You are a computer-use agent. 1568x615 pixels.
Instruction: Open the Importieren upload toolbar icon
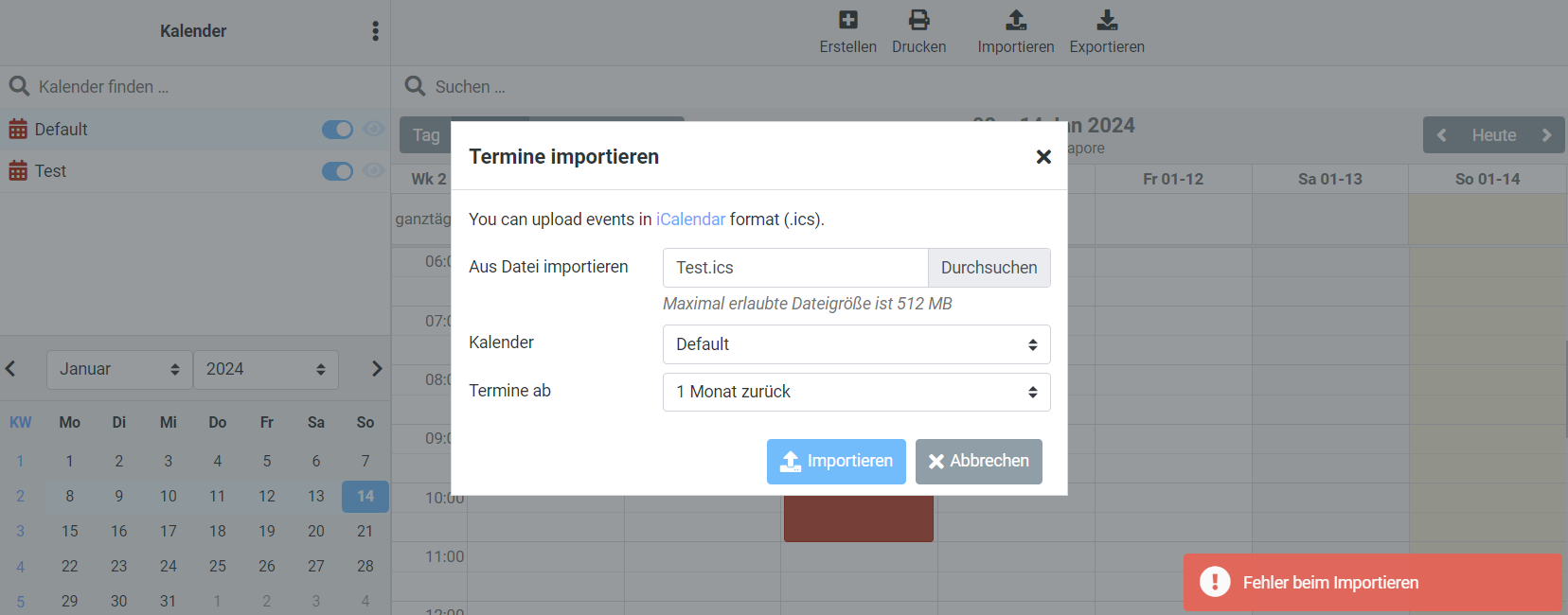pos(1015,20)
